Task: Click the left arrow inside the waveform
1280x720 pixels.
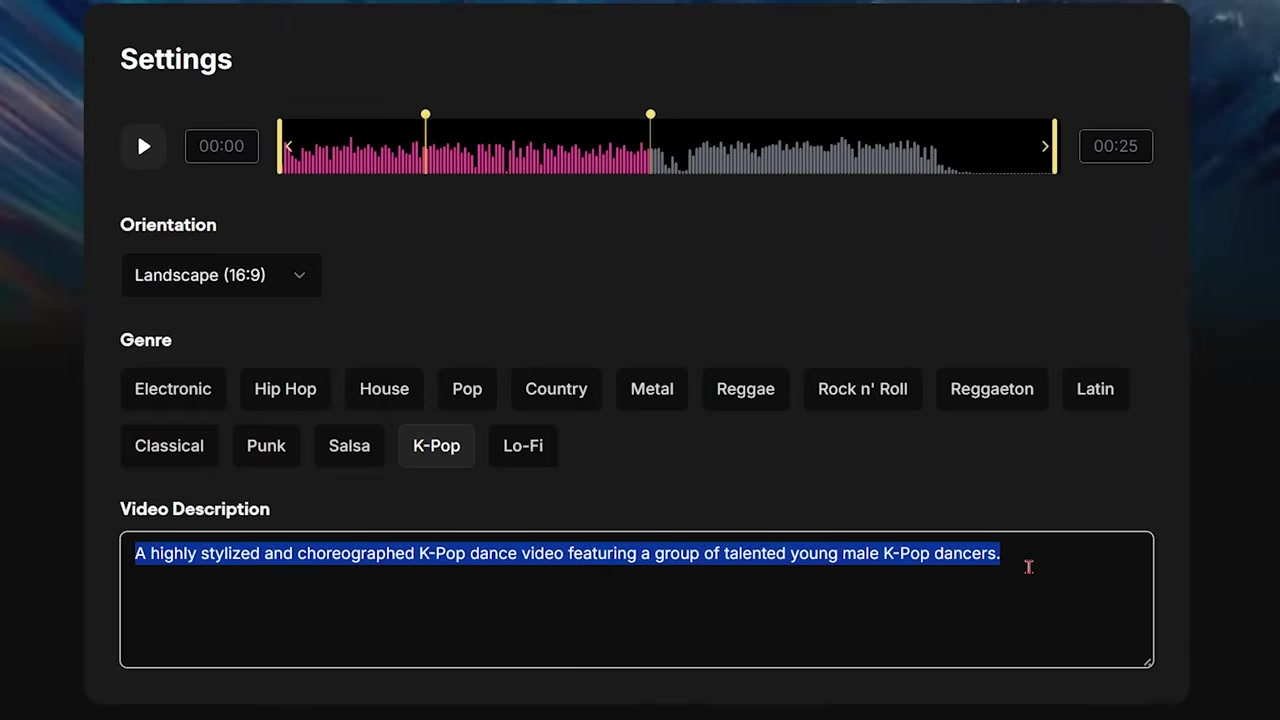Action: [289, 147]
